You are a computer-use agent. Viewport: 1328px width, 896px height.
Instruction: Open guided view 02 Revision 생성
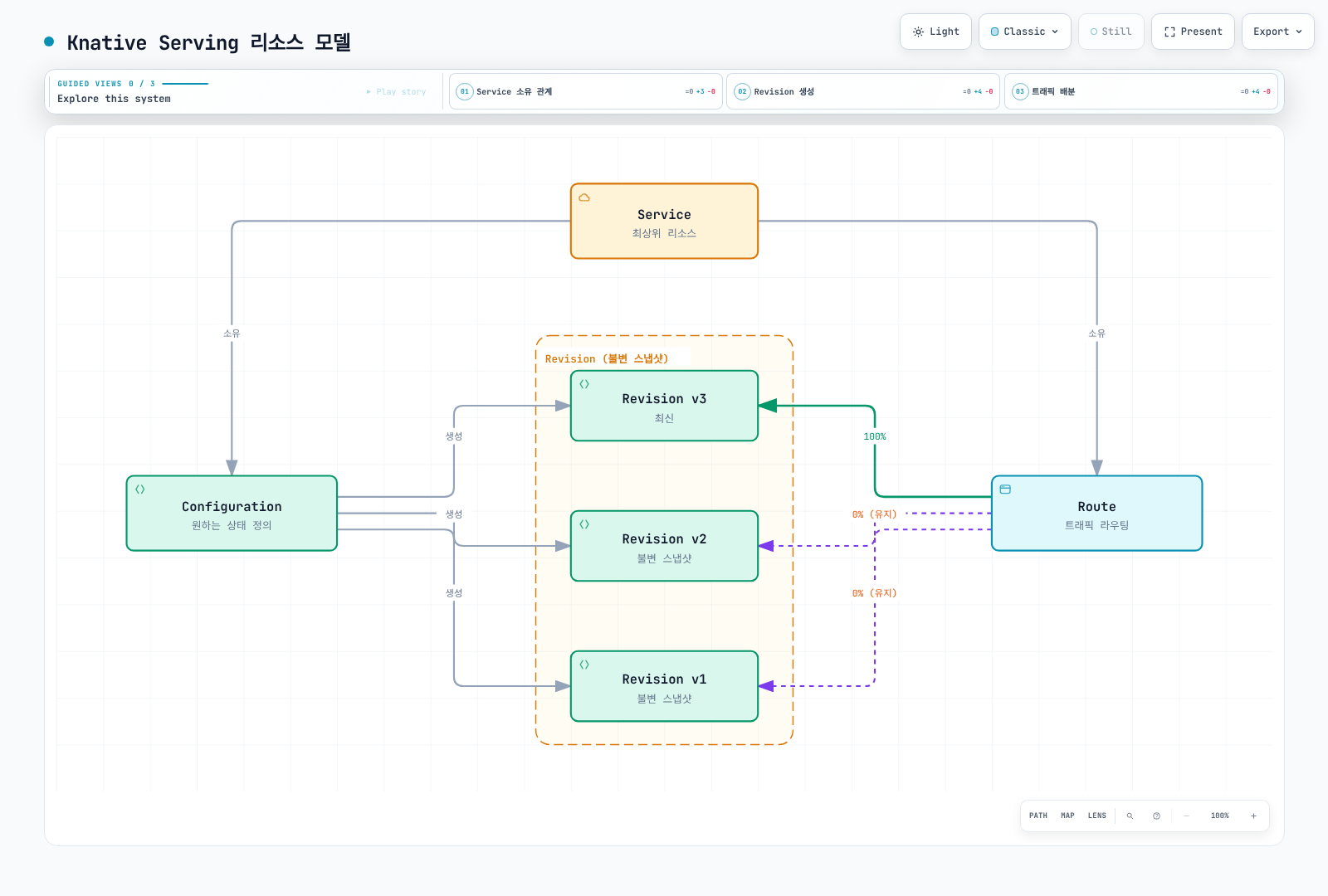point(863,91)
